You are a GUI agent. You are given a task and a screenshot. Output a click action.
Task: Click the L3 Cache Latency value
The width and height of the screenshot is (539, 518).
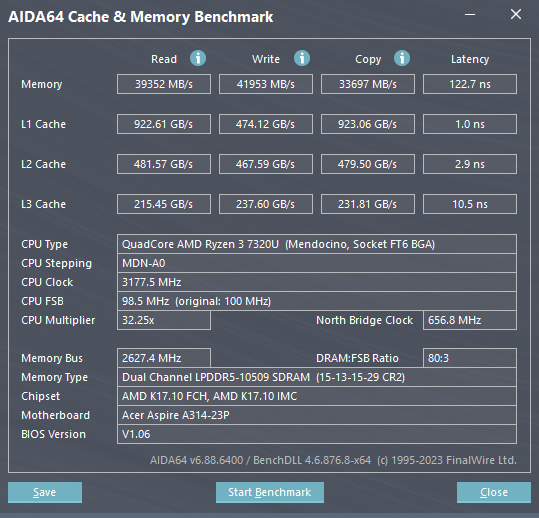(x=470, y=204)
